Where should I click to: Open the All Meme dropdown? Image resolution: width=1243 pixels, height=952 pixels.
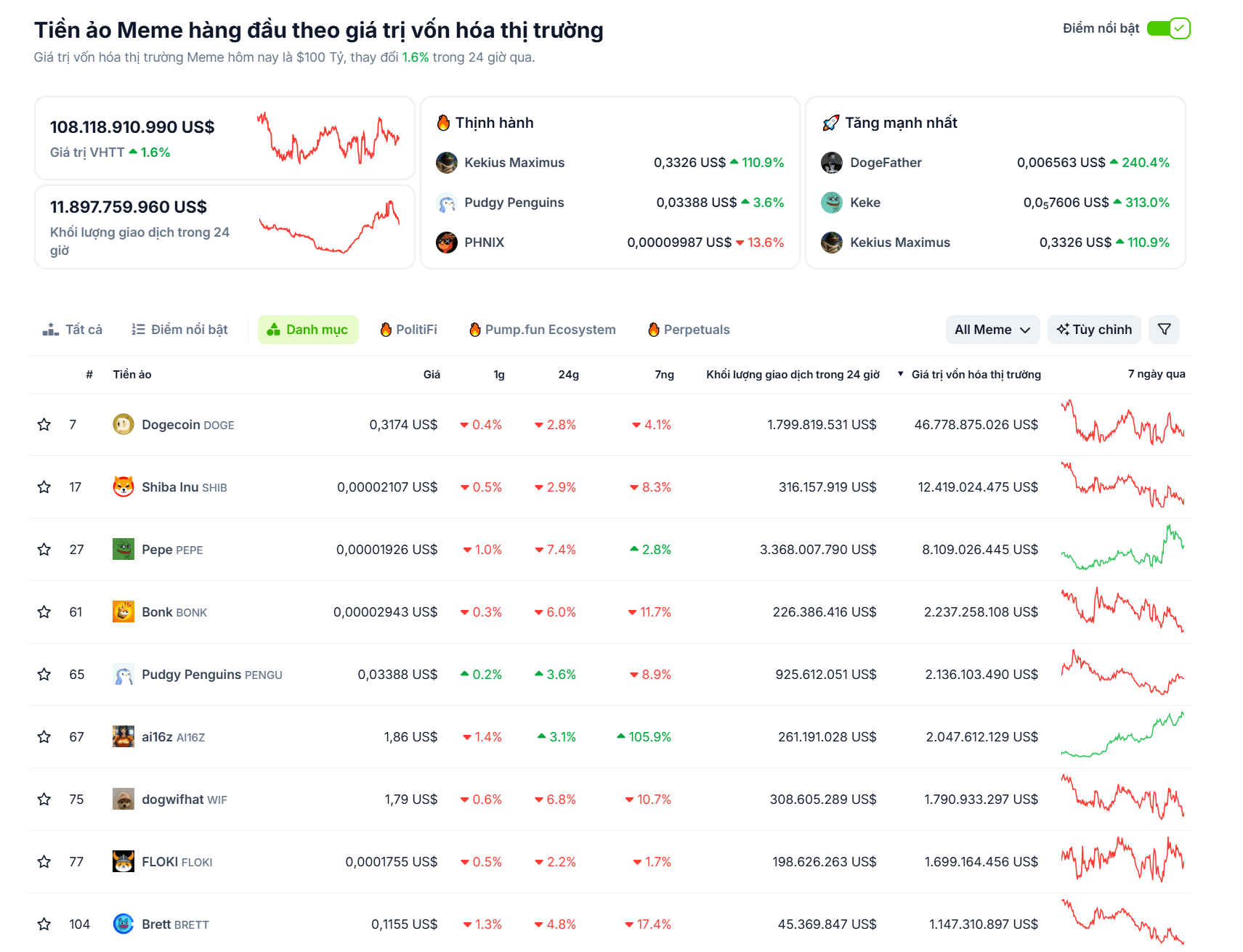point(992,330)
